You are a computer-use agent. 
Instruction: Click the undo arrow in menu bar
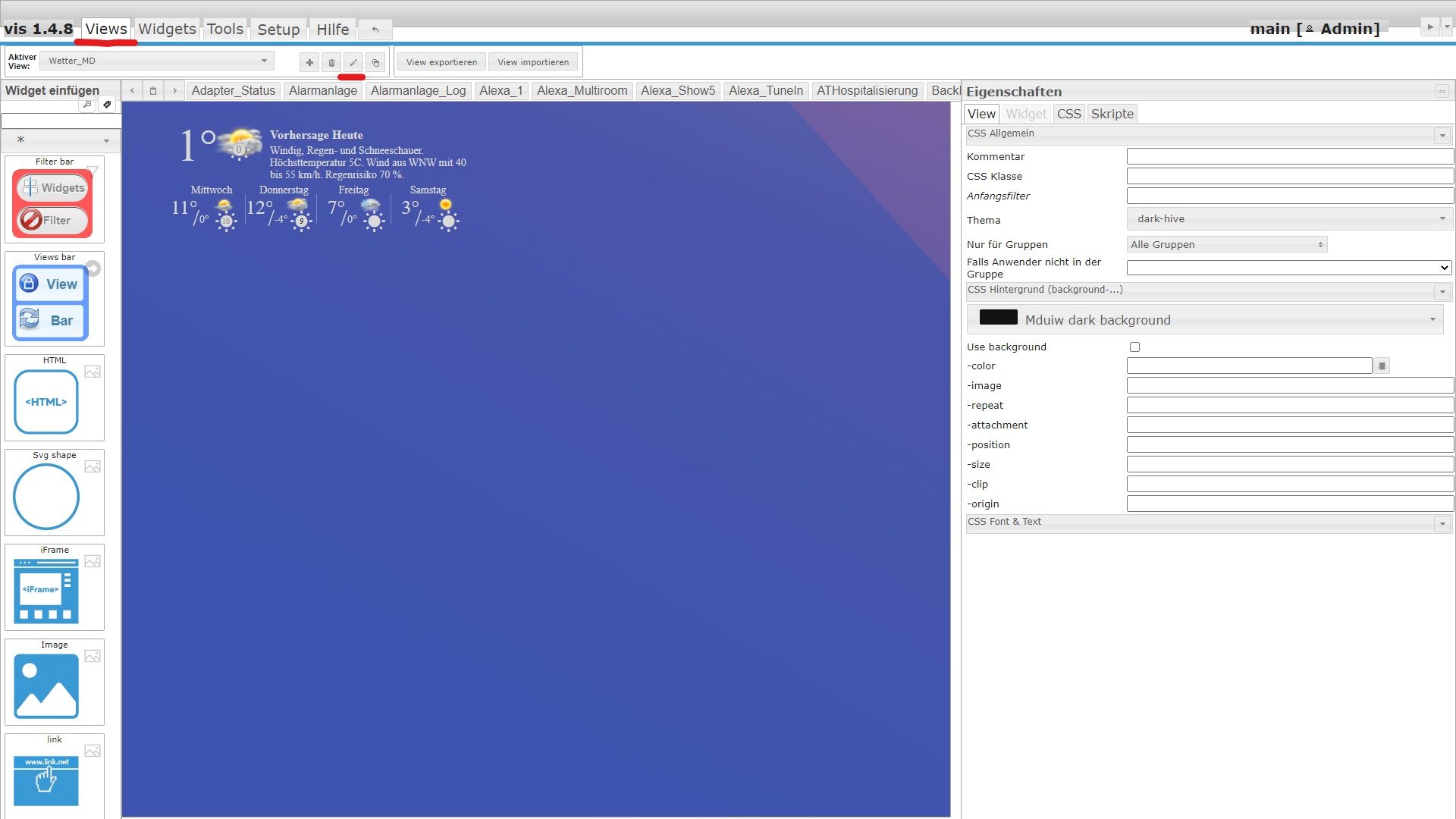375,30
